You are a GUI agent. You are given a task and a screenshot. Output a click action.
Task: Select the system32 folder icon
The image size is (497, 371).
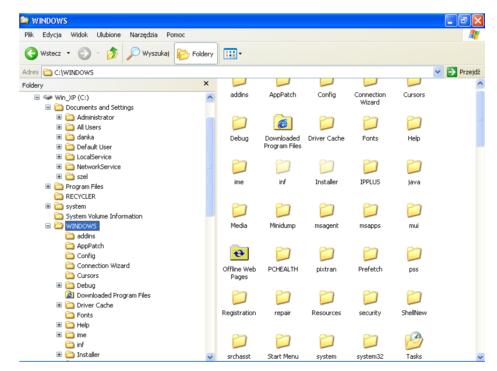point(370,341)
